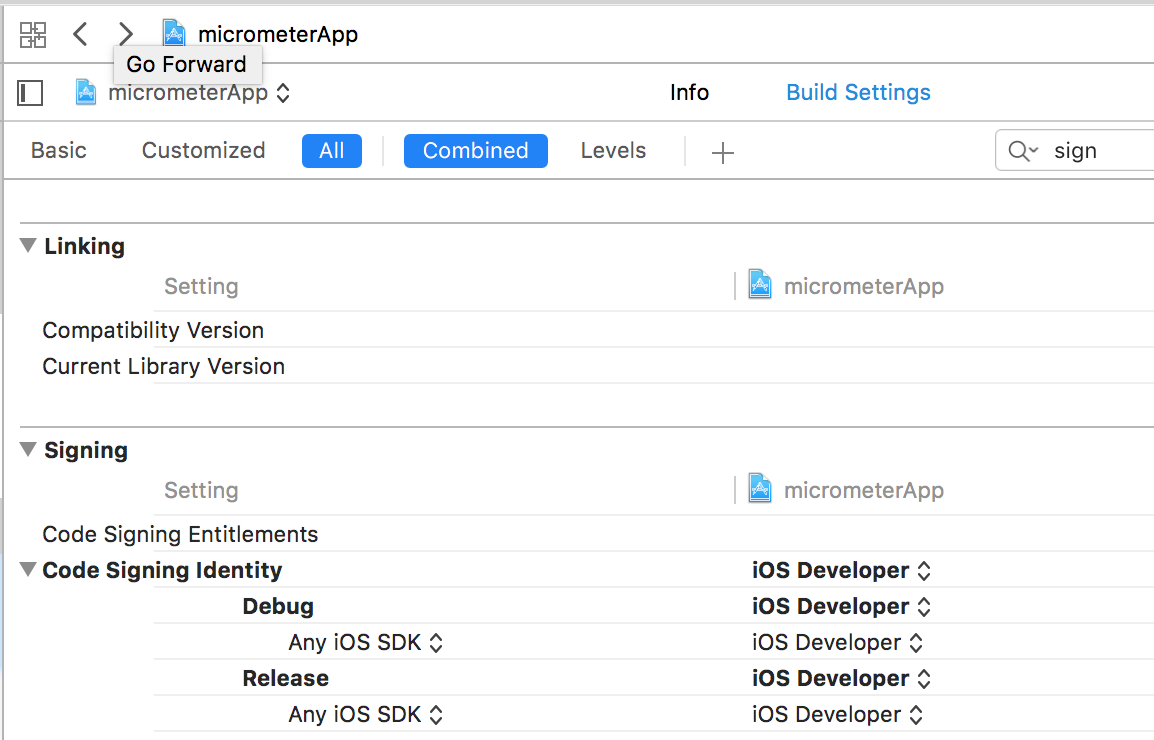Add a build setting with plus
The height and width of the screenshot is (740, 1154).
[x=722, y=152]
